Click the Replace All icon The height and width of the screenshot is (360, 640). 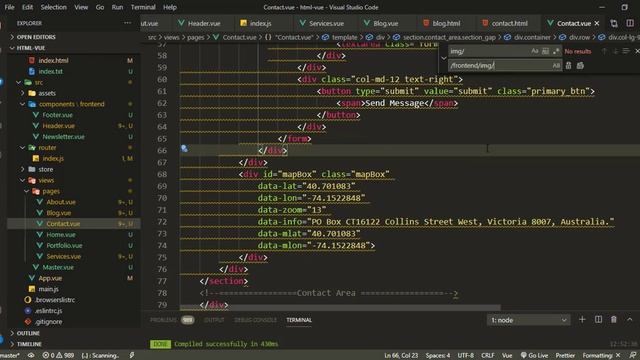pyautogui.click(x=580, y=65)
